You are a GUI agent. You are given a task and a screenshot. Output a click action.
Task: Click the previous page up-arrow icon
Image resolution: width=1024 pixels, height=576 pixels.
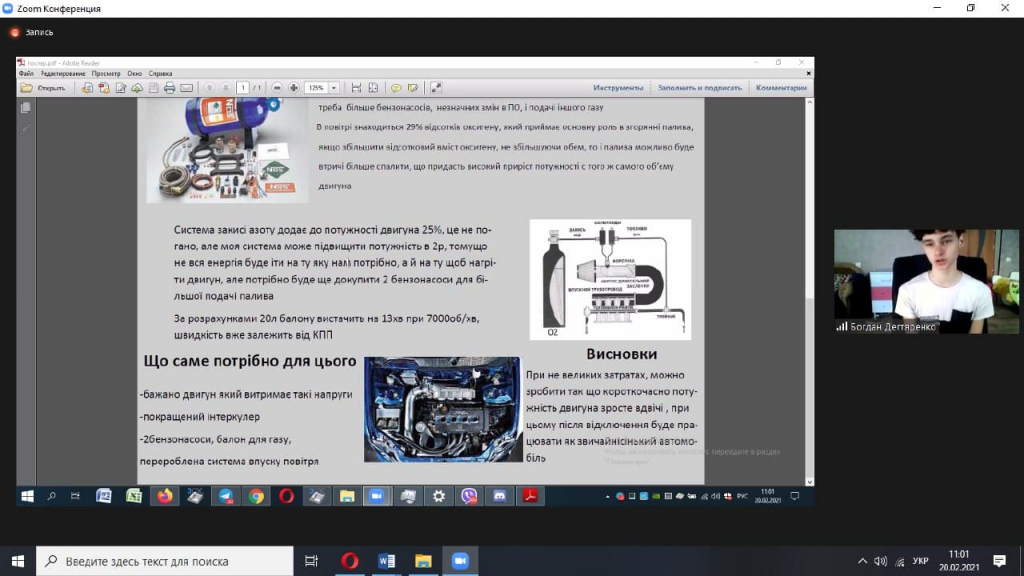209,88
